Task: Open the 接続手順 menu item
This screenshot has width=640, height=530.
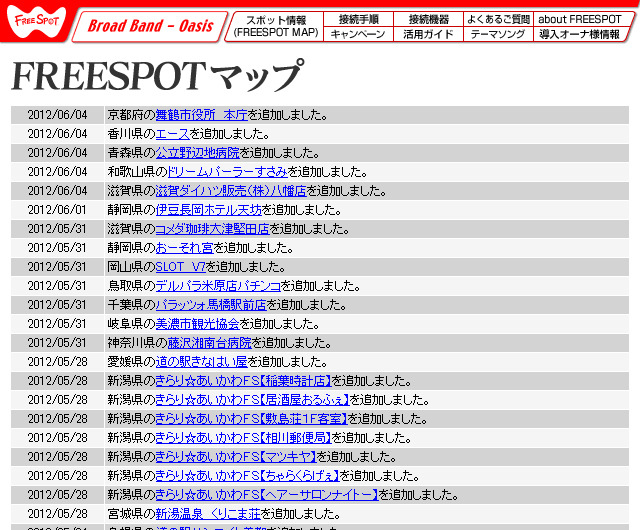Action: (358, 19)
